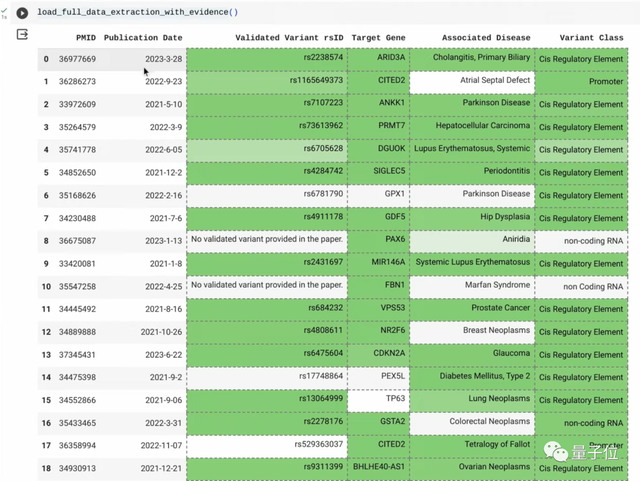
Task: Click row index 14 label
Action: (46, 377)
